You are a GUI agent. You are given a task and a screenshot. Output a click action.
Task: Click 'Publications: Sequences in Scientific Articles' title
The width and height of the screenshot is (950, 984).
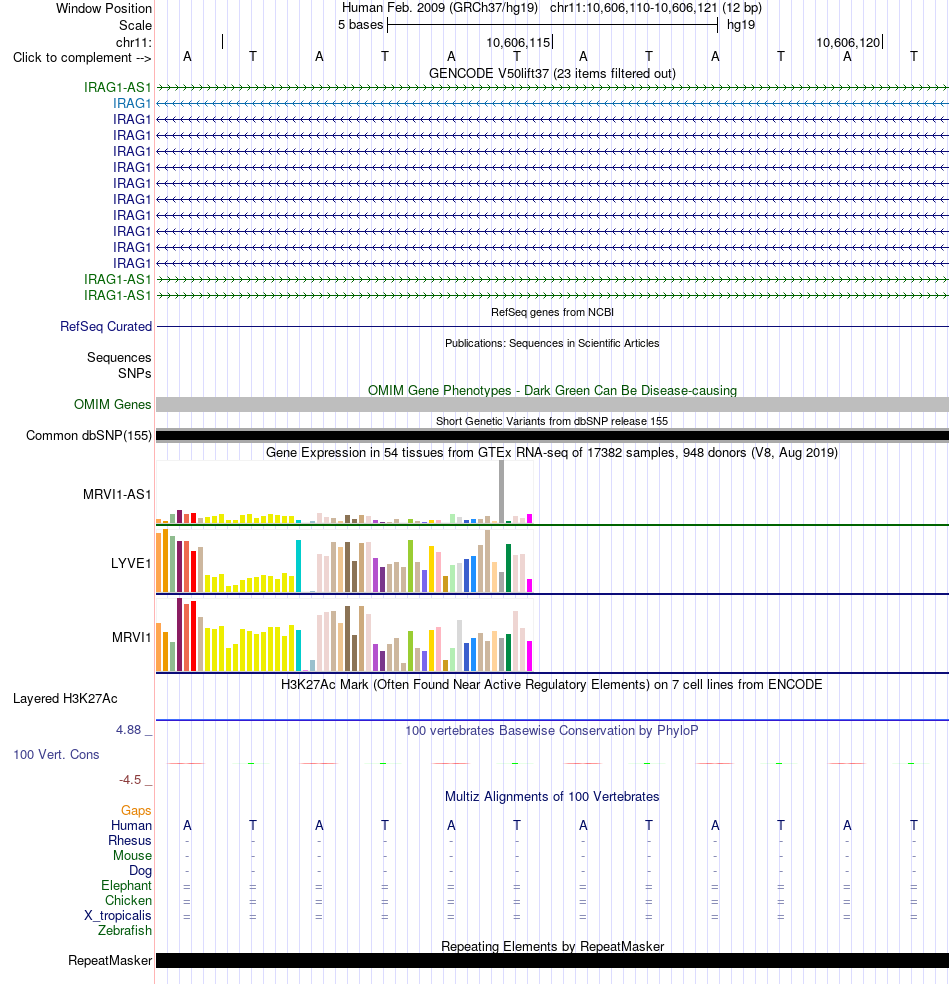pos(552,343)
